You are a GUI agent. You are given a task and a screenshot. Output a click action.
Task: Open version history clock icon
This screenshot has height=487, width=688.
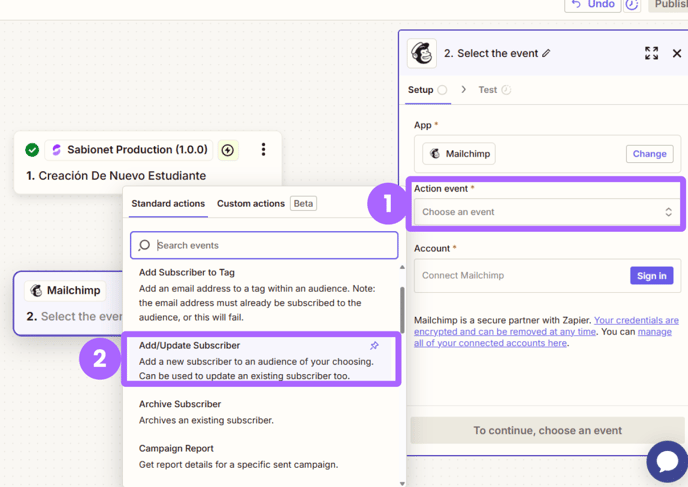632,5
